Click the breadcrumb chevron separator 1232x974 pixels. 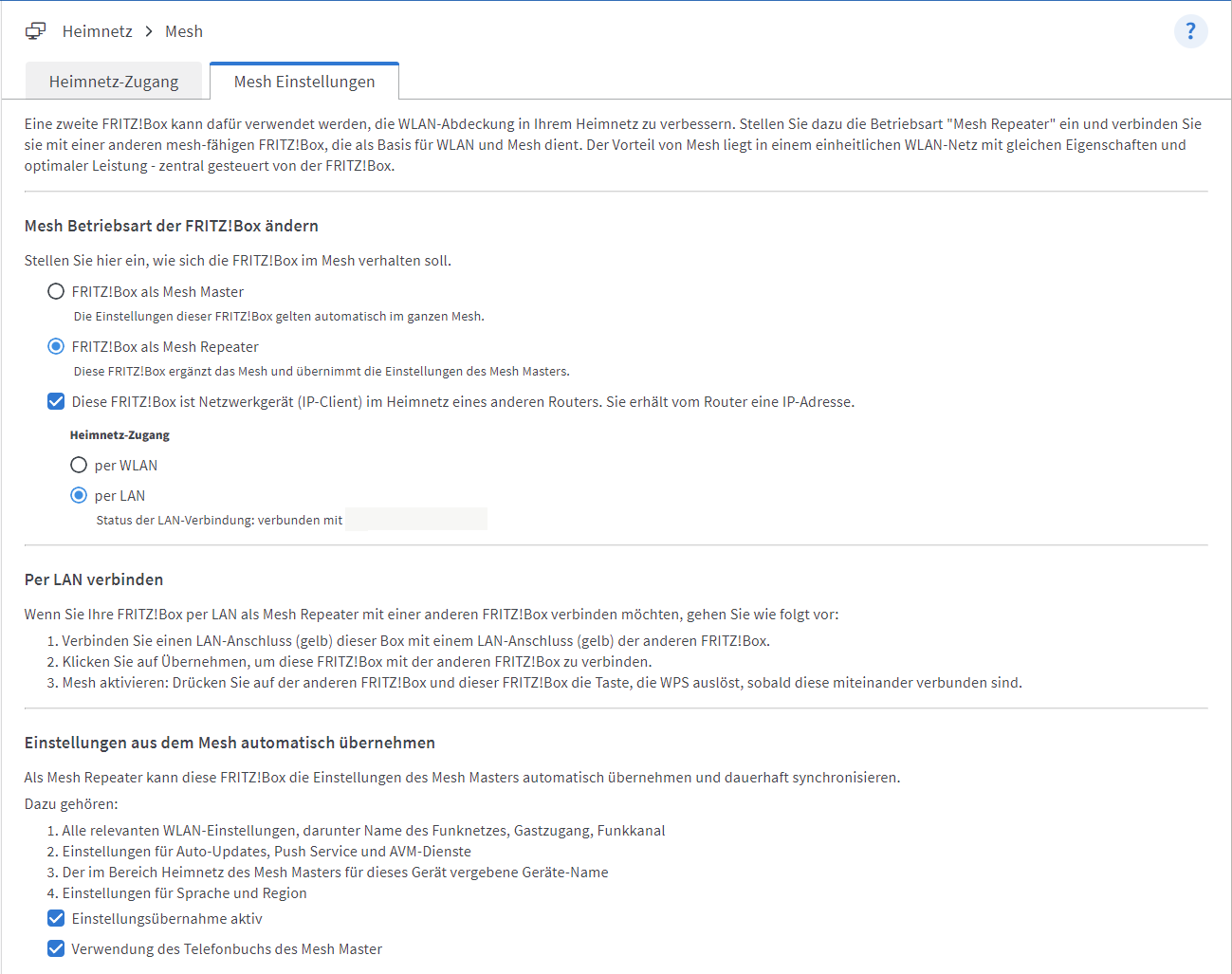[x=149, y=31]
